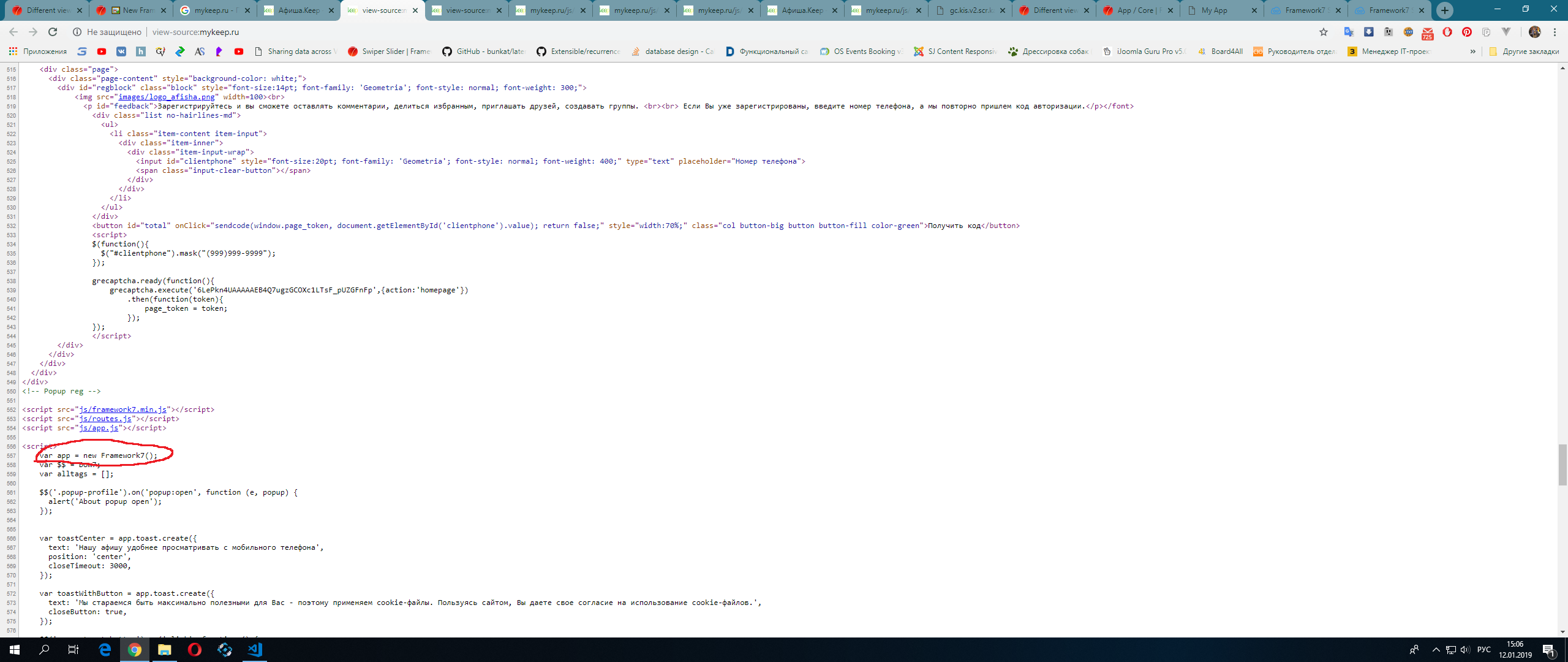Close the 'Афиша.Keep' tab next to mykeep.ru
1568x662 pixels.
pos(331,10)
